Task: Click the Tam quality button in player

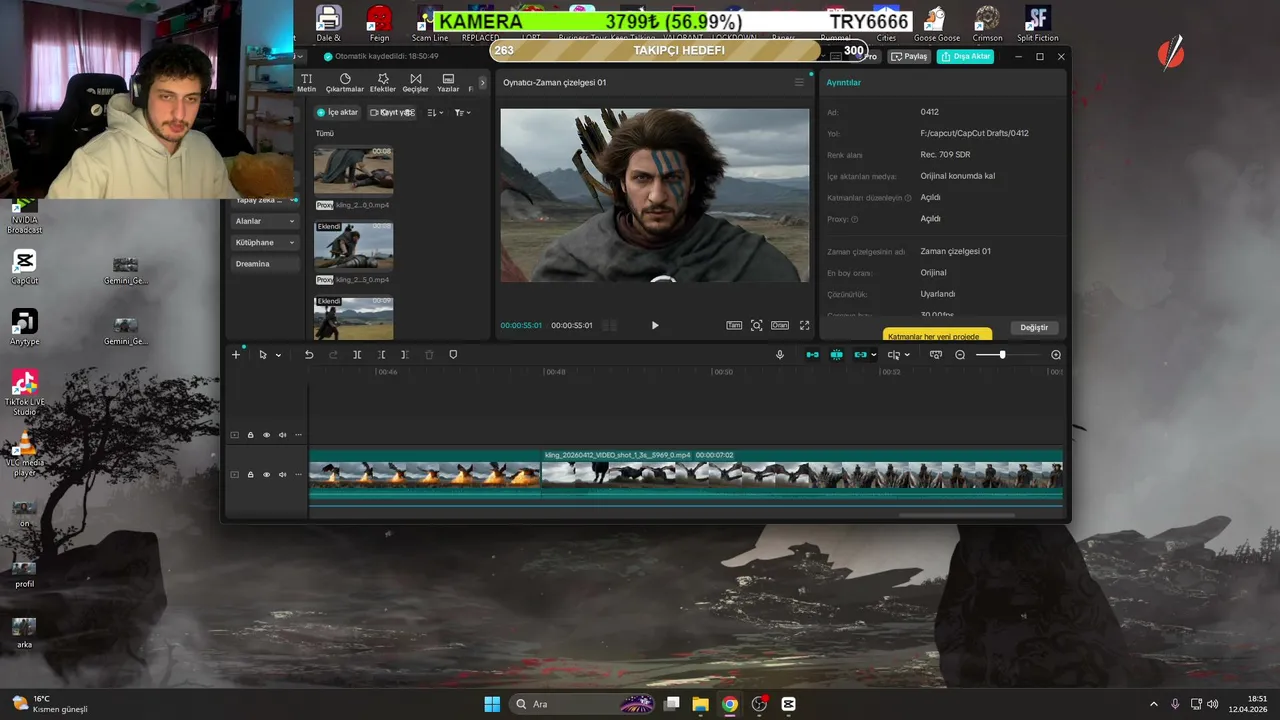Action: click(x=734, y=325)
